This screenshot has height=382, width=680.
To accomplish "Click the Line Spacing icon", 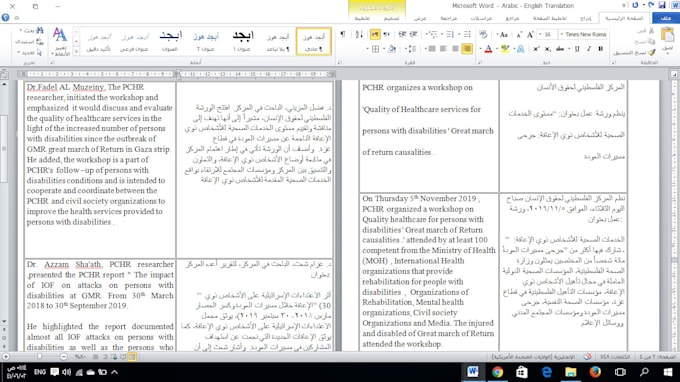I will (x=412, y=49).
